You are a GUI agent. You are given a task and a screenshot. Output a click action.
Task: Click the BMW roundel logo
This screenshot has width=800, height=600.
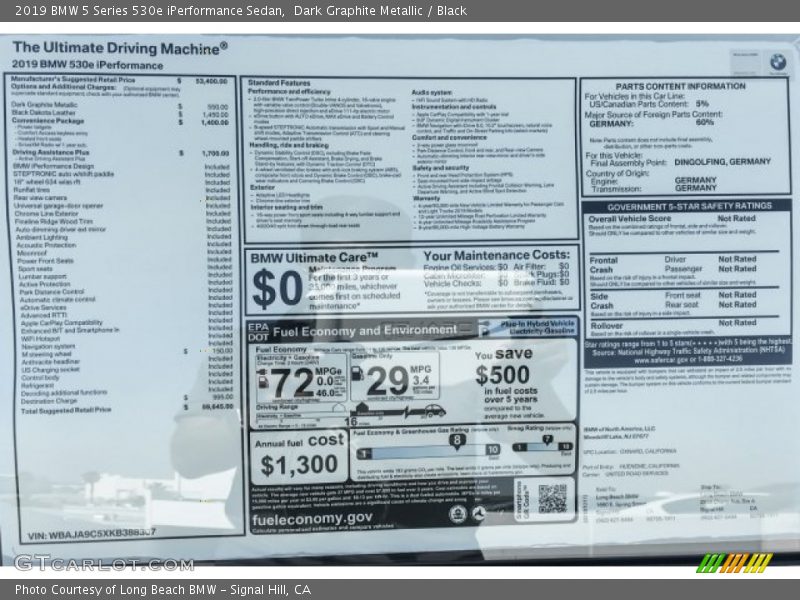(x=777, y=62)
